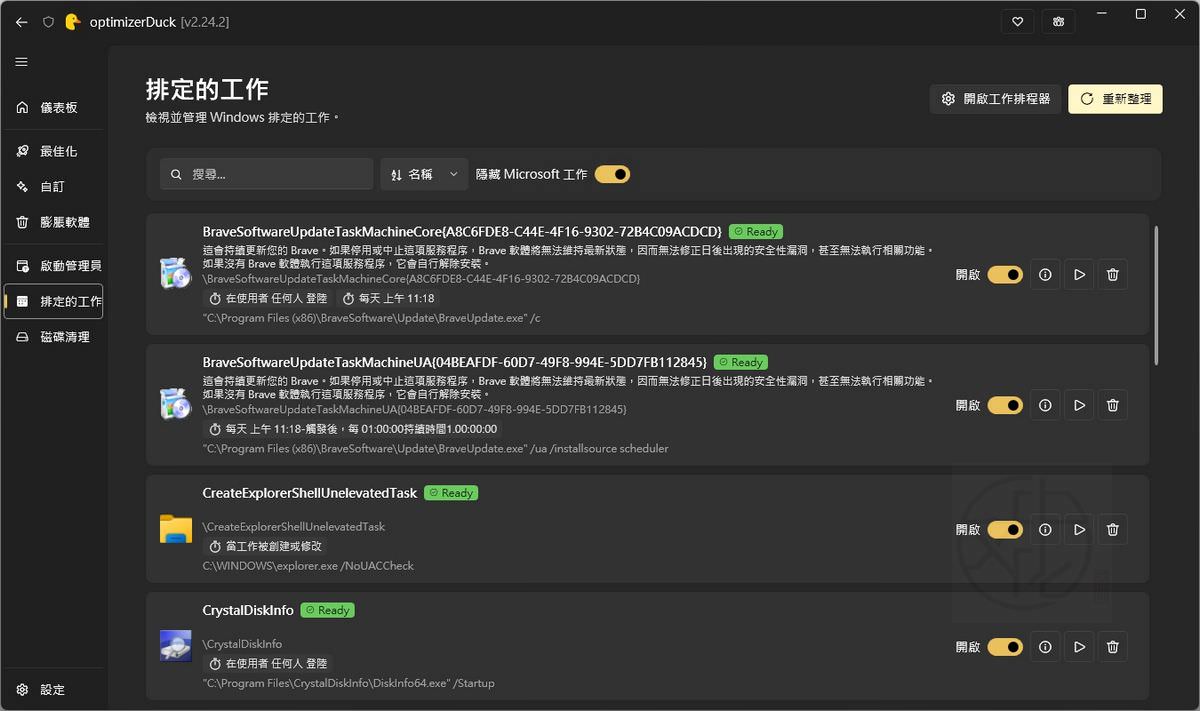Show info for BraveSoftwareUpdateTaskMachineUA task
Viewport: 1200px width, 711px height.
click(x=1045, y=405)
